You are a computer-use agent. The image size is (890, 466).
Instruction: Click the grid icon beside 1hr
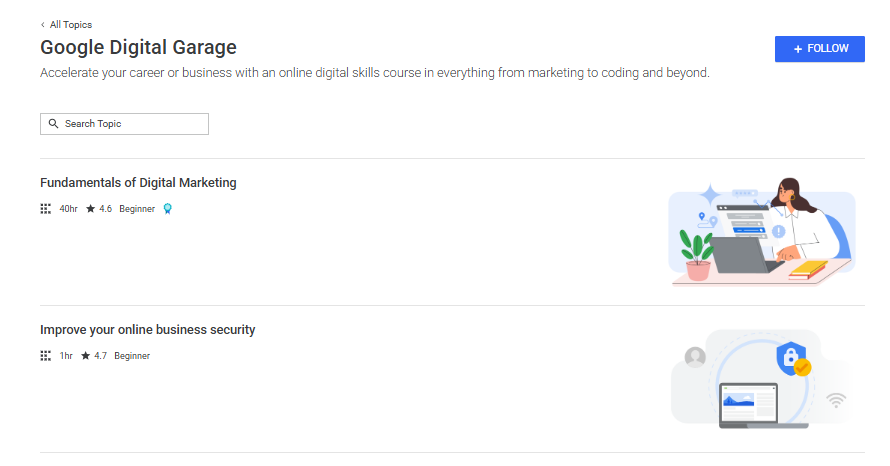point(45,355)
